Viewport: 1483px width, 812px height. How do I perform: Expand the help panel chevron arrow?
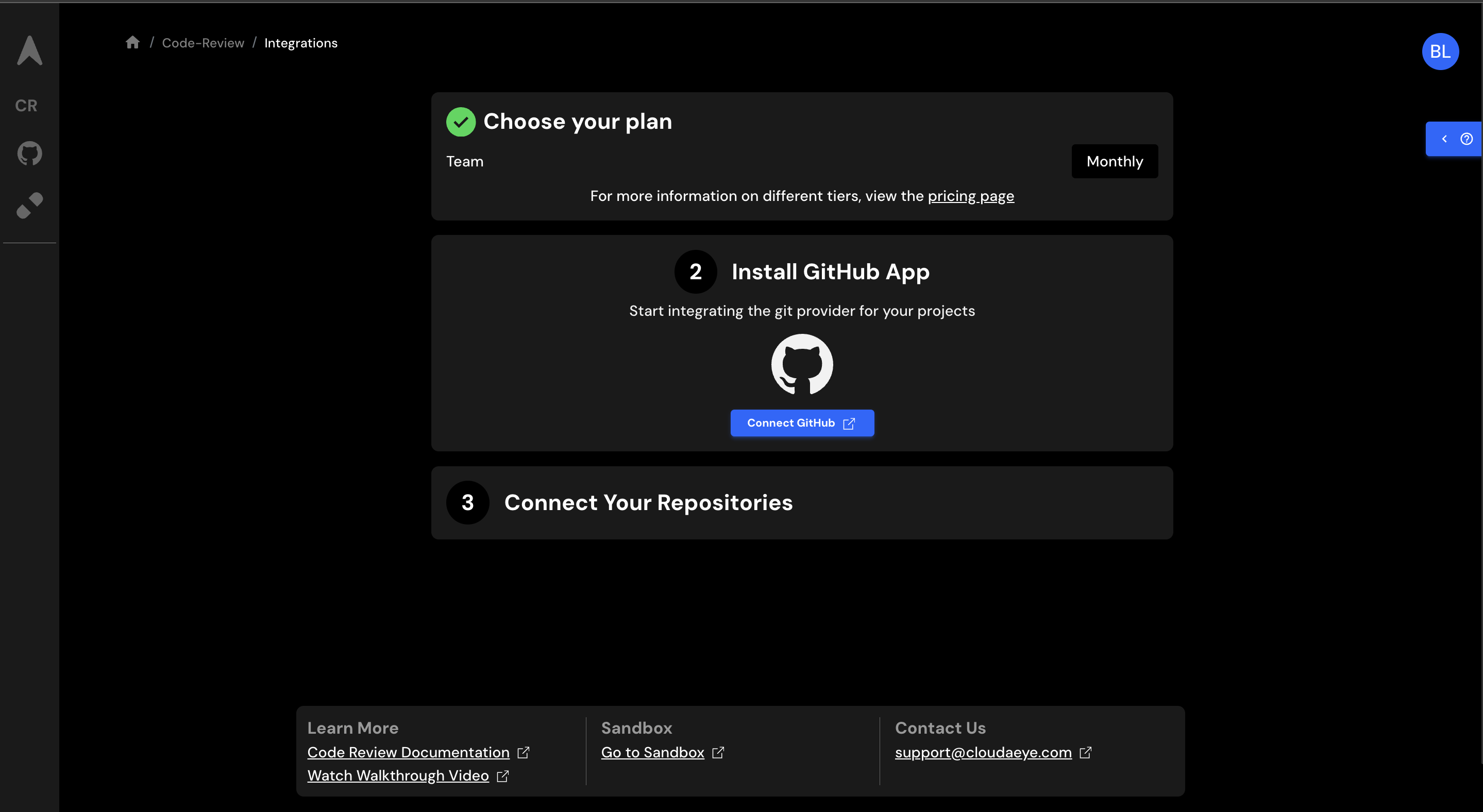coord(1444,139)
